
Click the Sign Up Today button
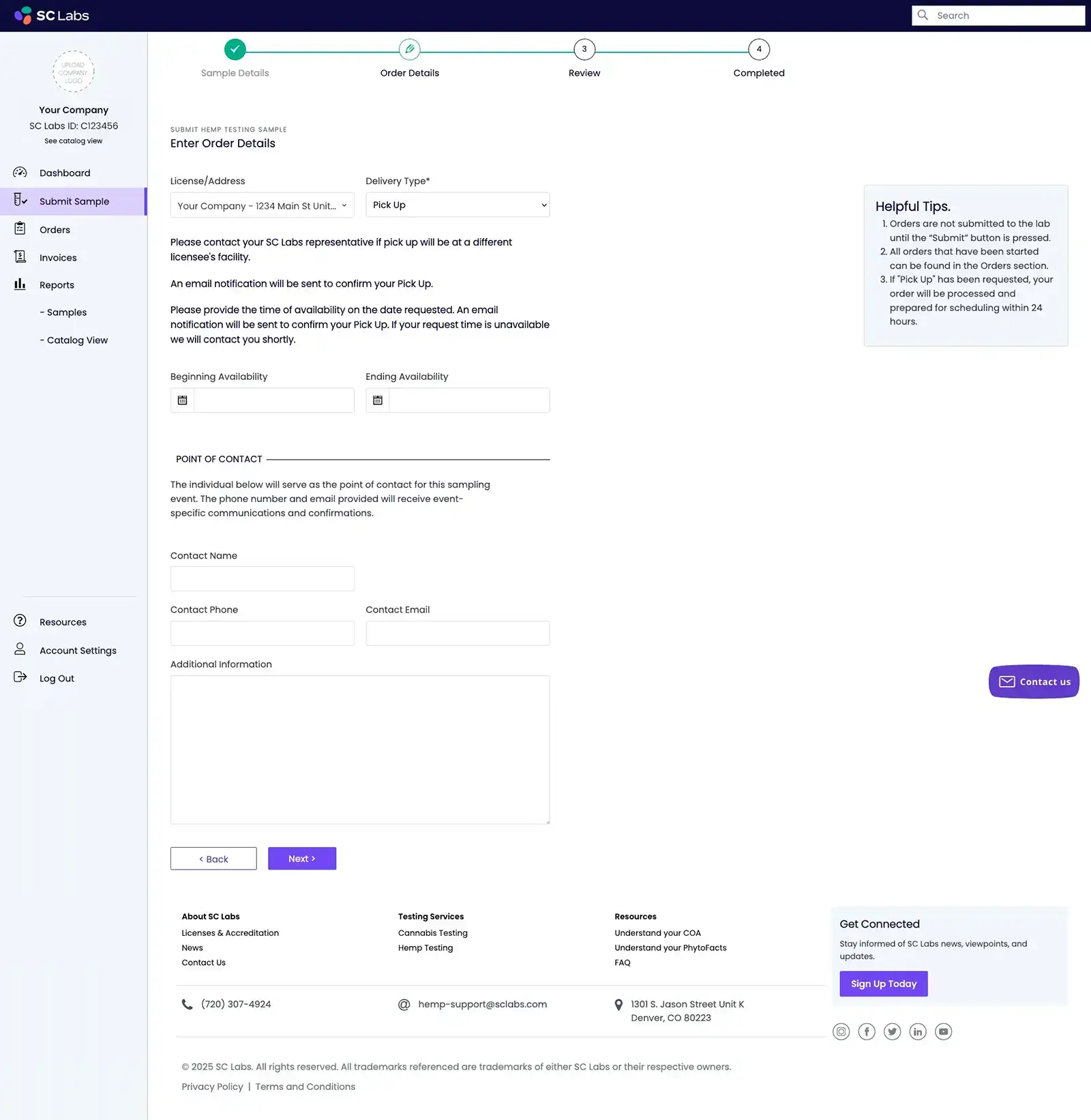tap(882, 983)
